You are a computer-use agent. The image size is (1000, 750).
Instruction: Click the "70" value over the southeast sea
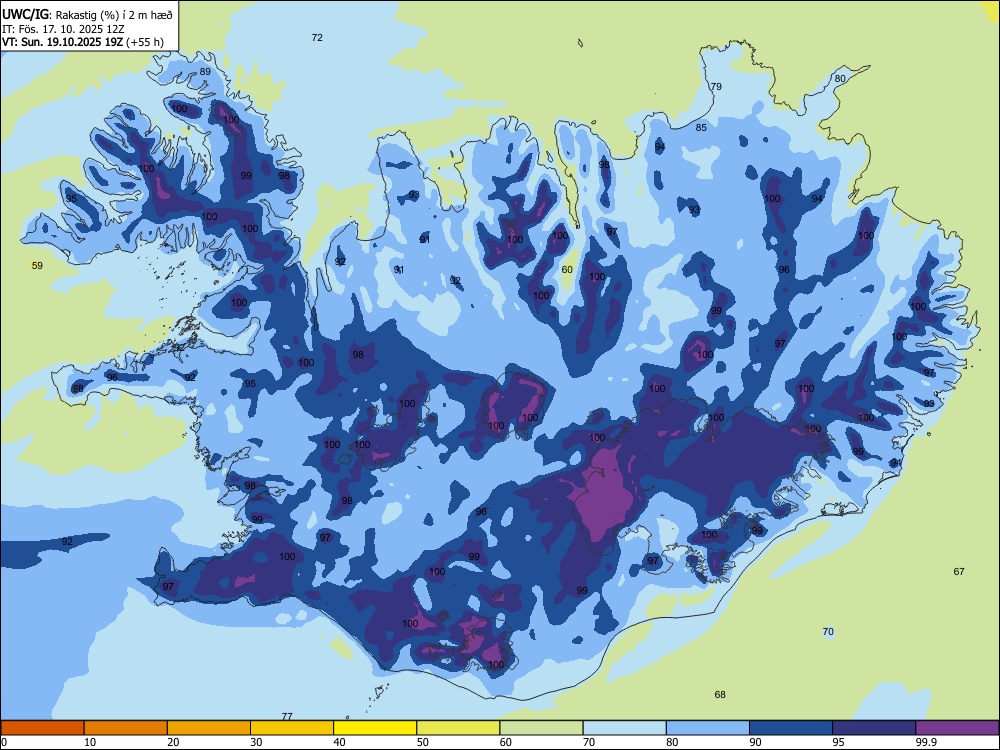(x=828, y=631)
